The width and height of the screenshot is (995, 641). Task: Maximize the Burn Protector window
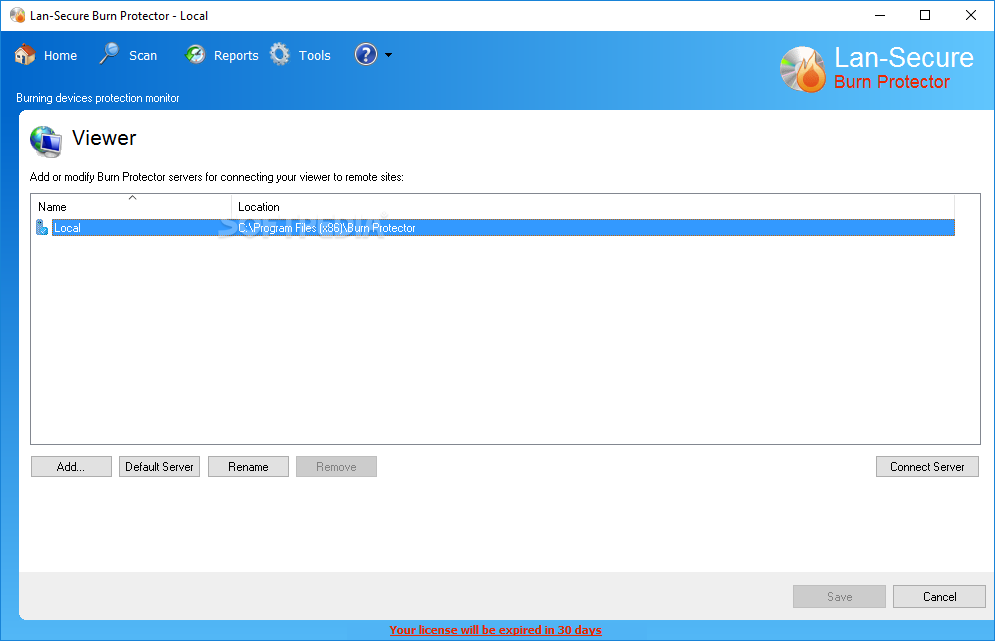tap(925, 15)
